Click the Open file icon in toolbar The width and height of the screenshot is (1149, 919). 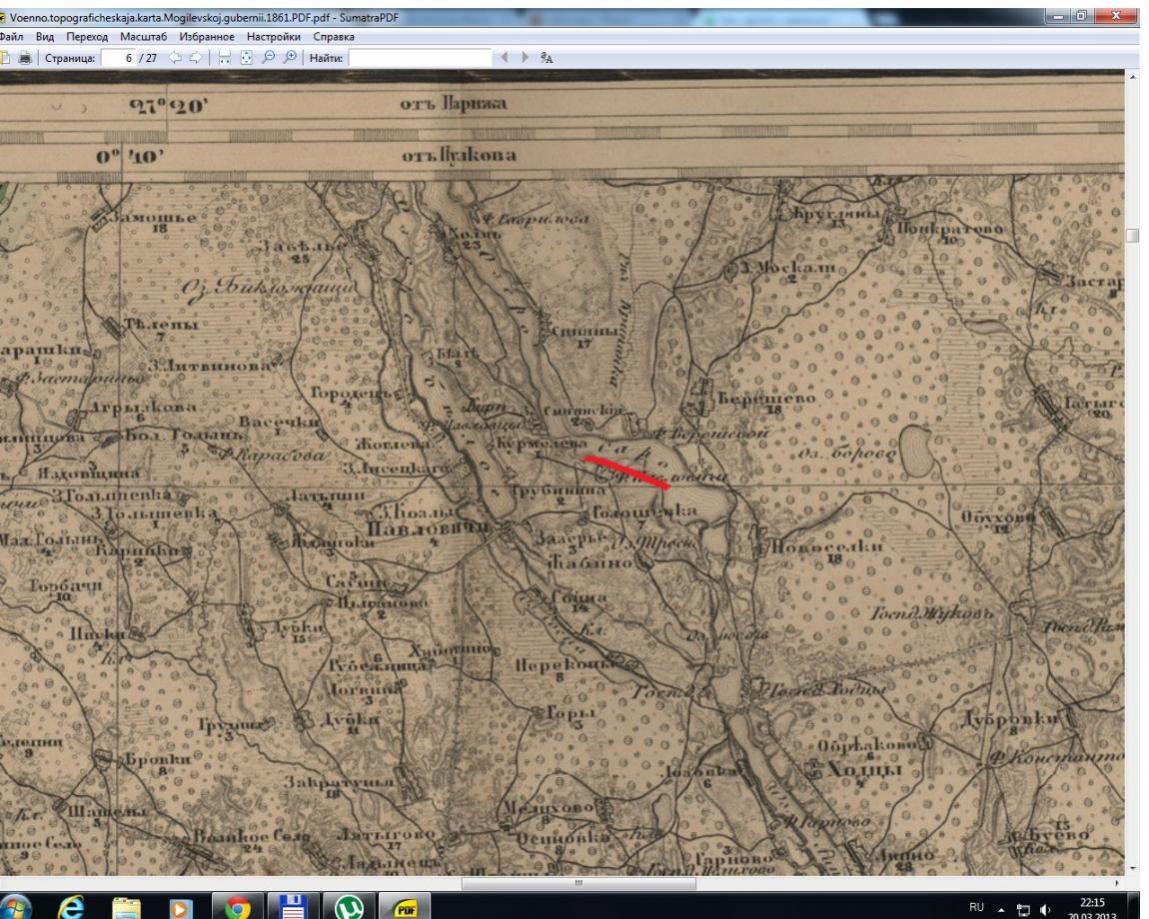click(5, 58)
